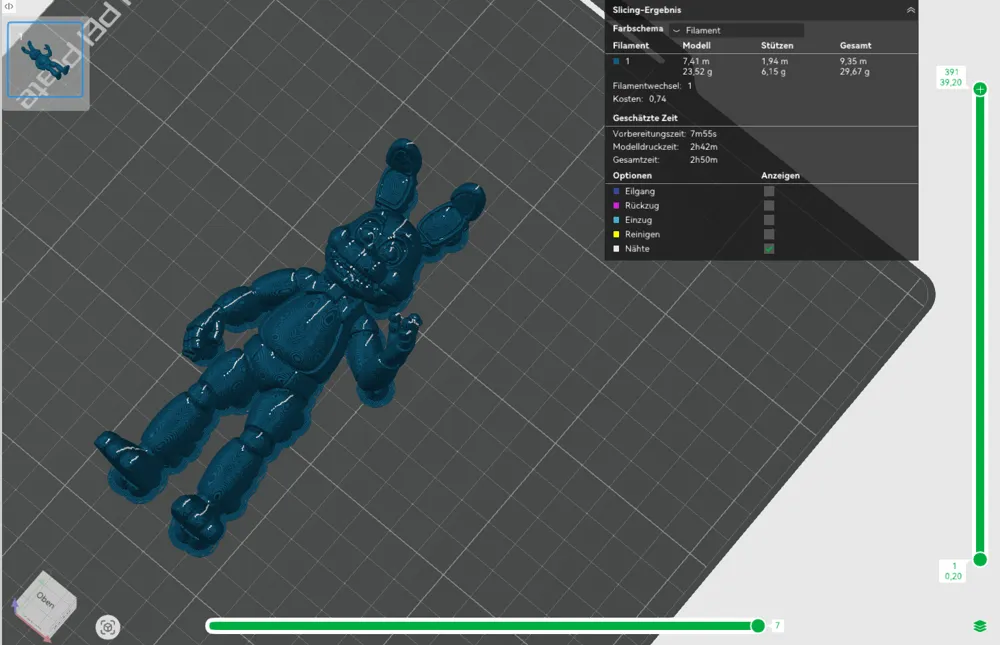Click the Geschätzte Zeit heading
1000x645 pixels.
click(x=645, y=118)
